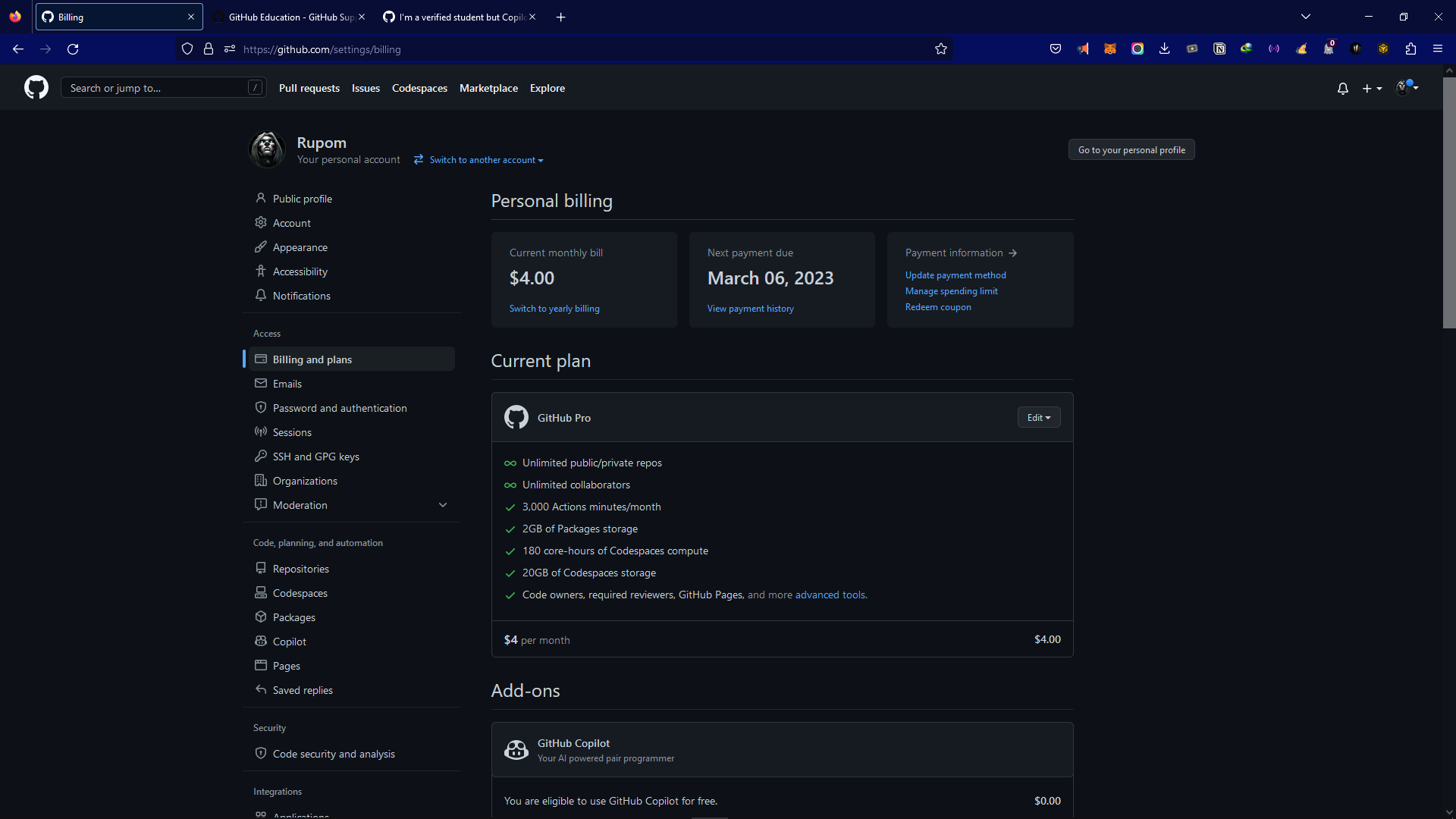Open the notifications bell icon

1342,89
